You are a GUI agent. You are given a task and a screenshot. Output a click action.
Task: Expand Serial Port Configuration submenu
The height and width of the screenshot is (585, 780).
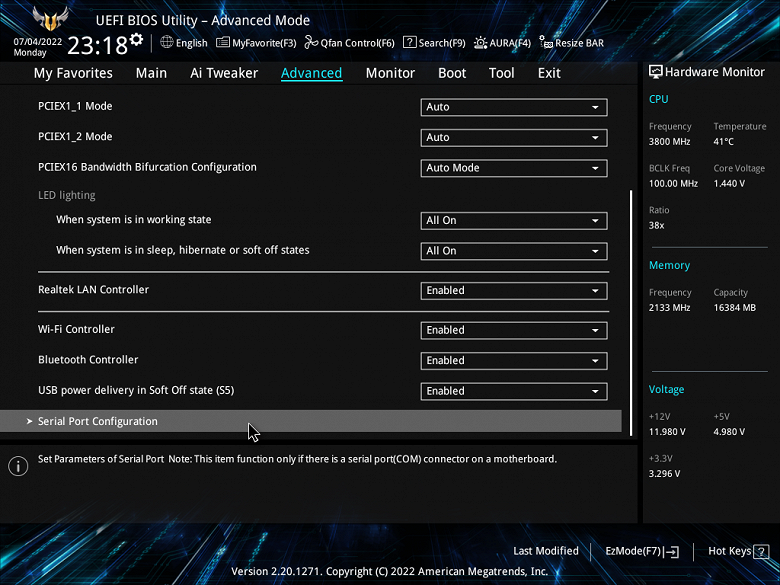[311, 421]
